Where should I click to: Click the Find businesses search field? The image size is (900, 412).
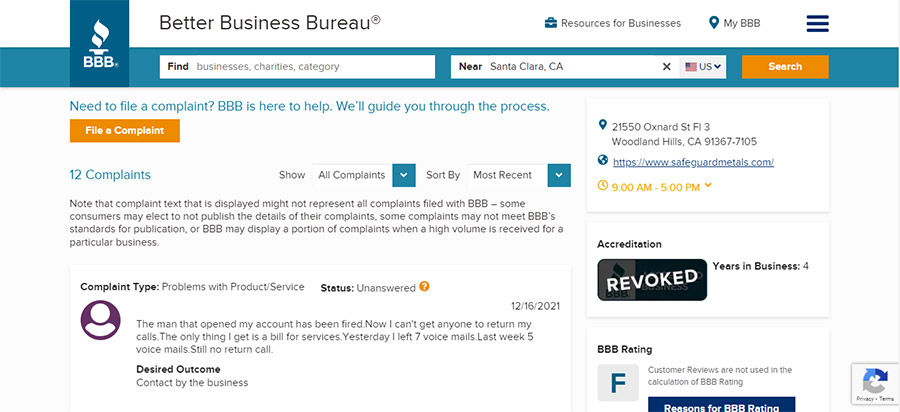[x=297, y=67]
